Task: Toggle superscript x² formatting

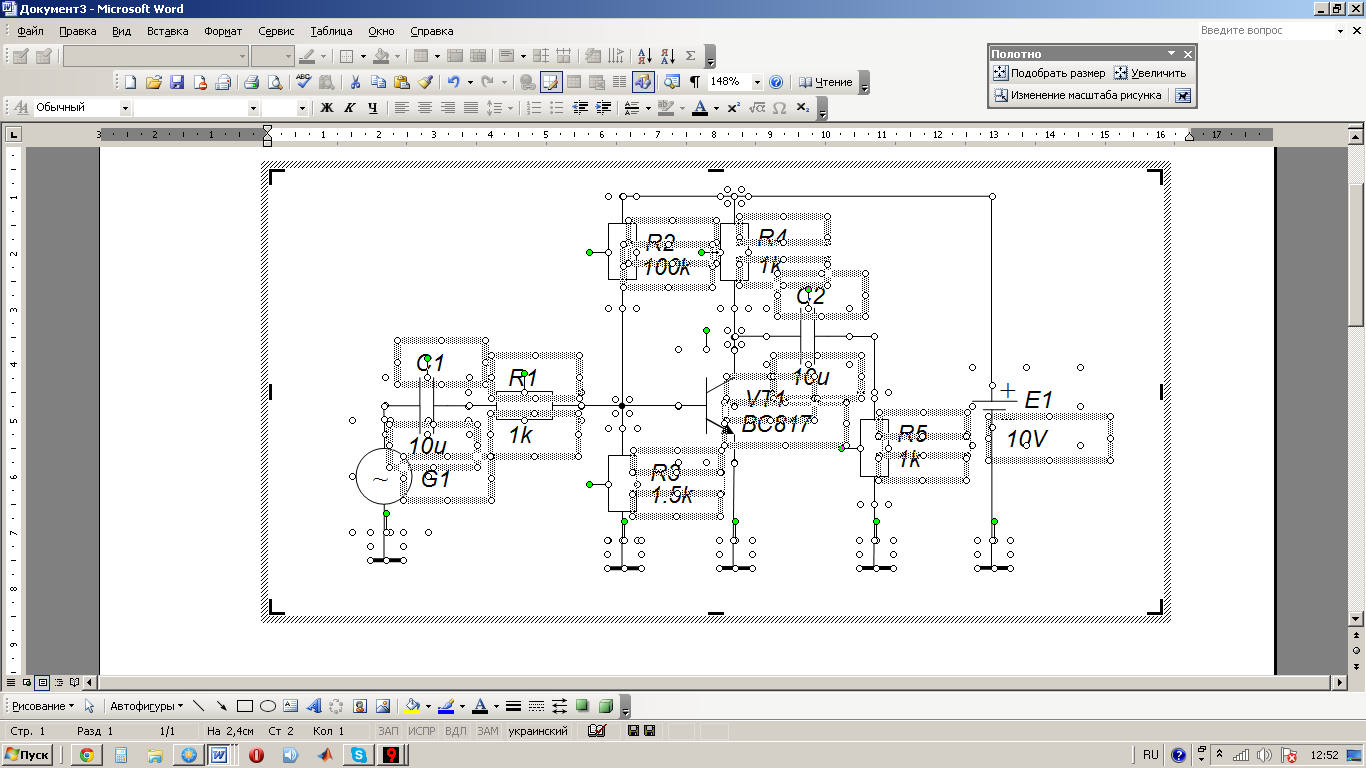Action: 733,108
